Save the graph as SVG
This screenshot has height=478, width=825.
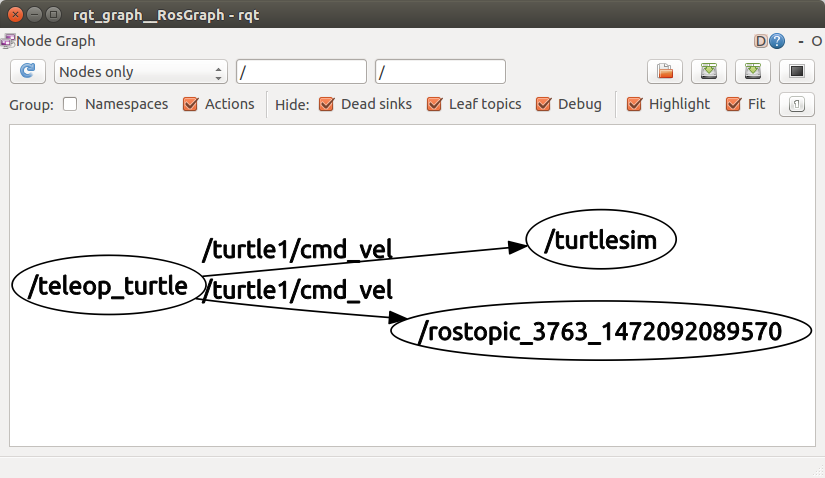[752, 71]
